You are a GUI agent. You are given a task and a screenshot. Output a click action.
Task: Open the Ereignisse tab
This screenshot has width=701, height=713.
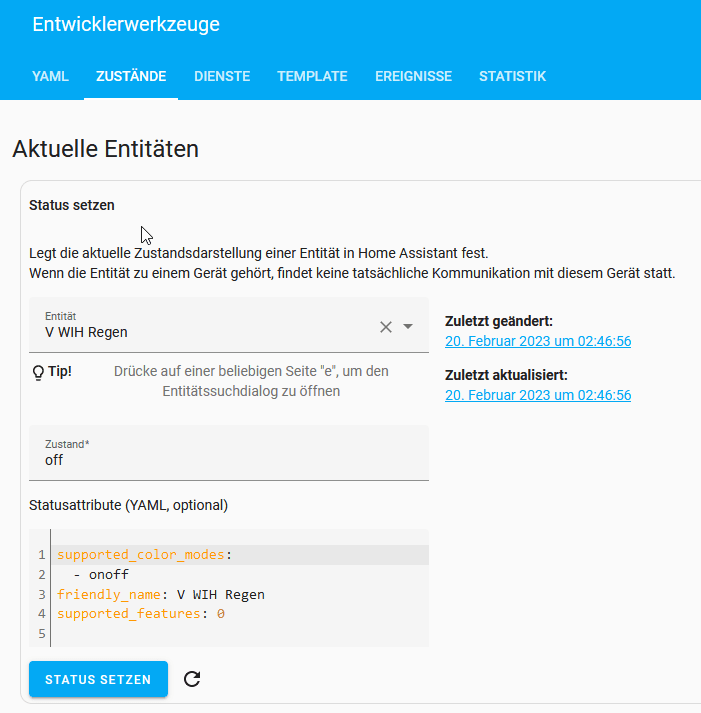point(413,76)
